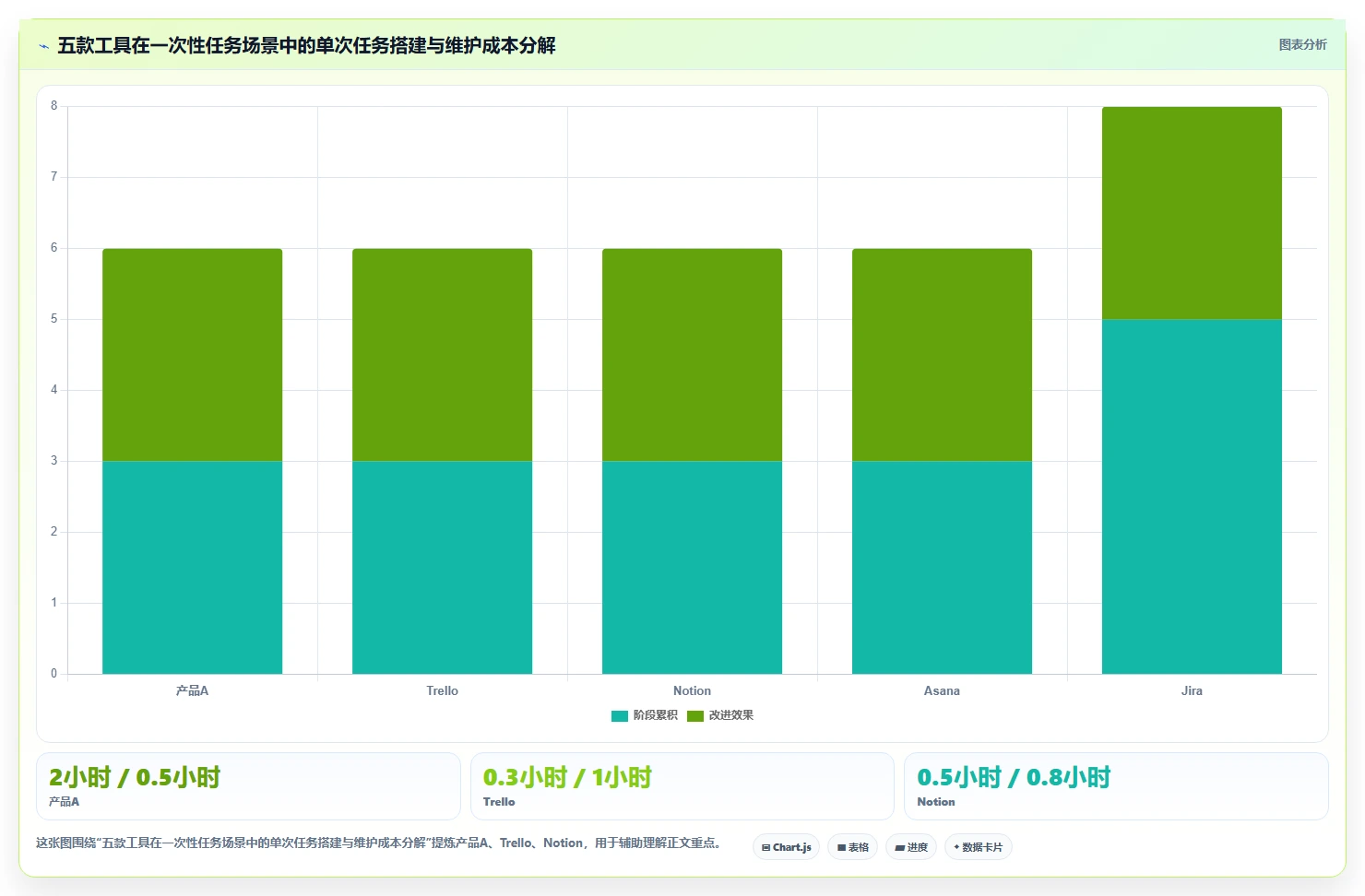The width and height of the screenshot is (1365, 896).
Task: Click the 产品A teal bar segment
Action: pyautogui.click(x=192, y=567)
